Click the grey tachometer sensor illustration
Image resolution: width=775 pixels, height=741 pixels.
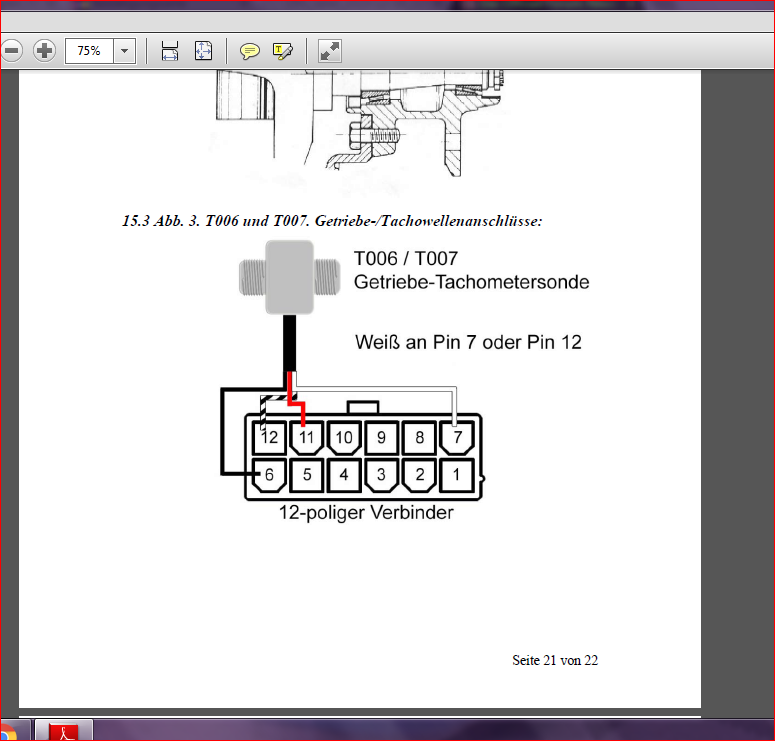coord(290,277)
